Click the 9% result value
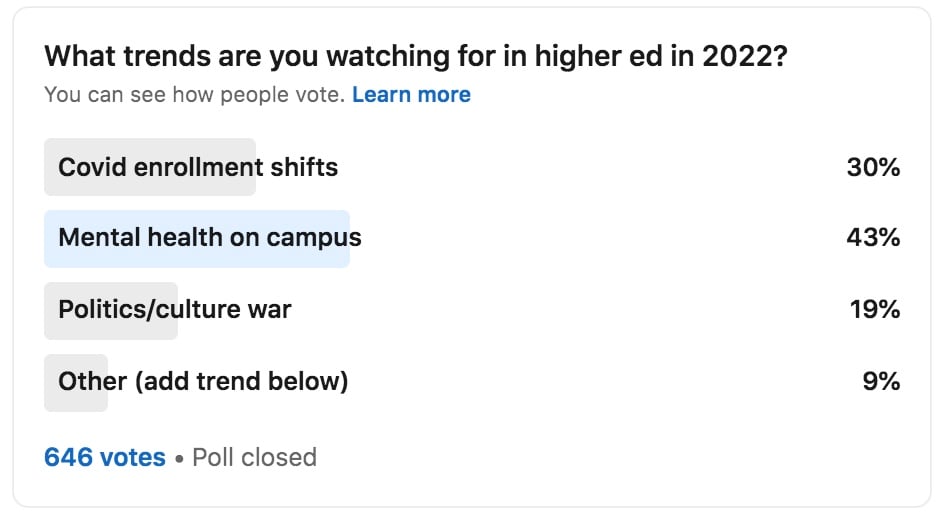The height and width of the screenshot is (516, 948). (x=881, y=382)
